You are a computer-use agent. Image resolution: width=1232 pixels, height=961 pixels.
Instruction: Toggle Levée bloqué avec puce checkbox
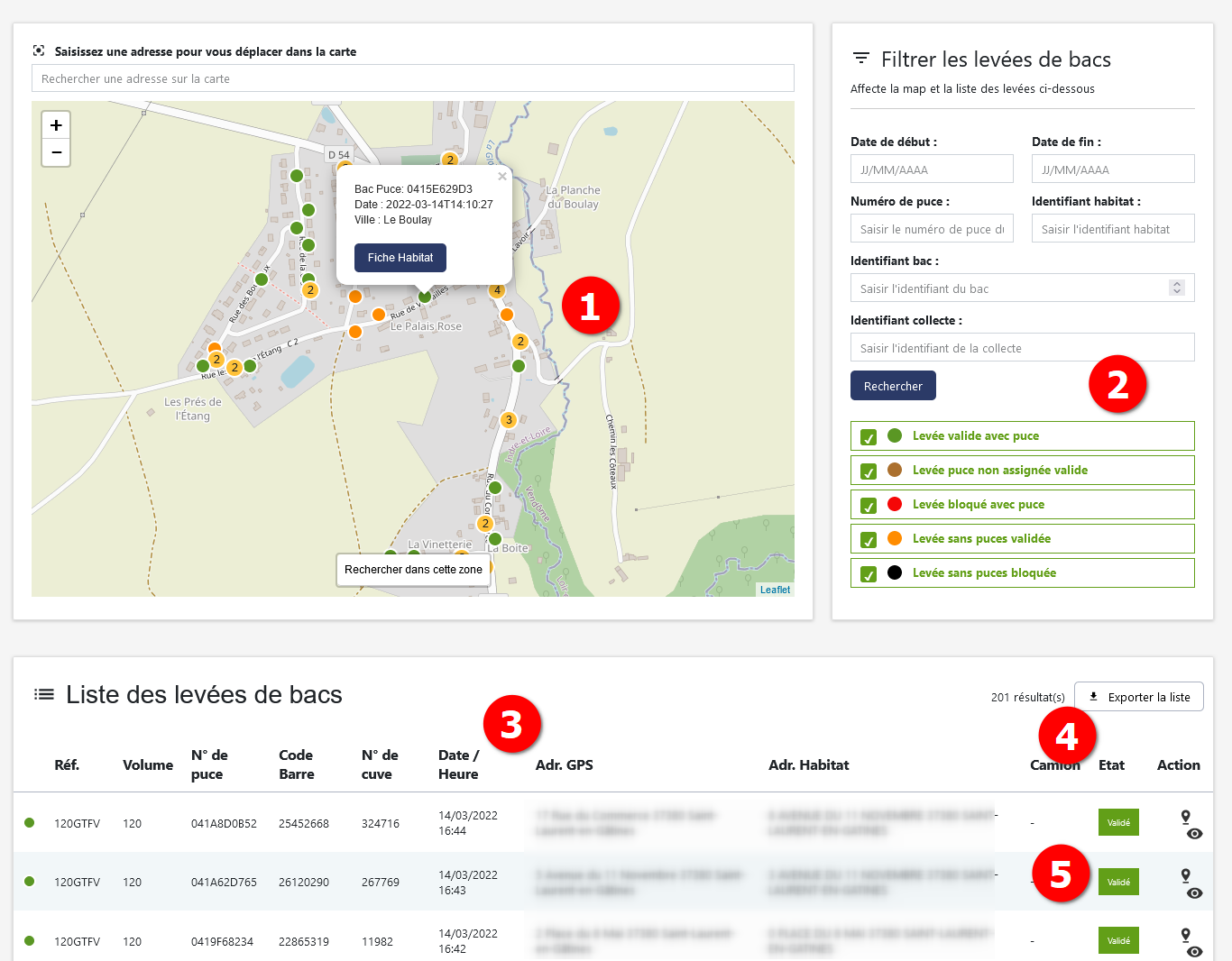tap(869, 506)
